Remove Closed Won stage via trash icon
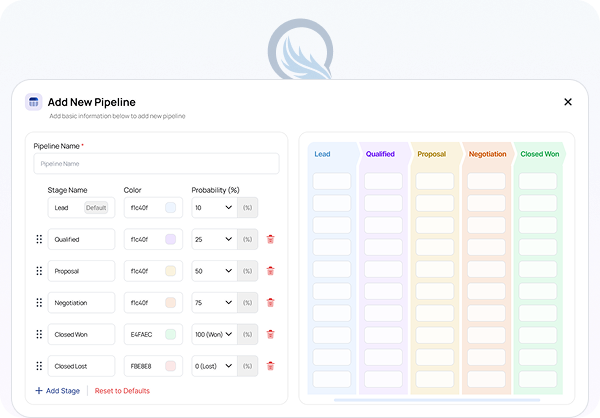600x418 pixels. tap(270, 335)
